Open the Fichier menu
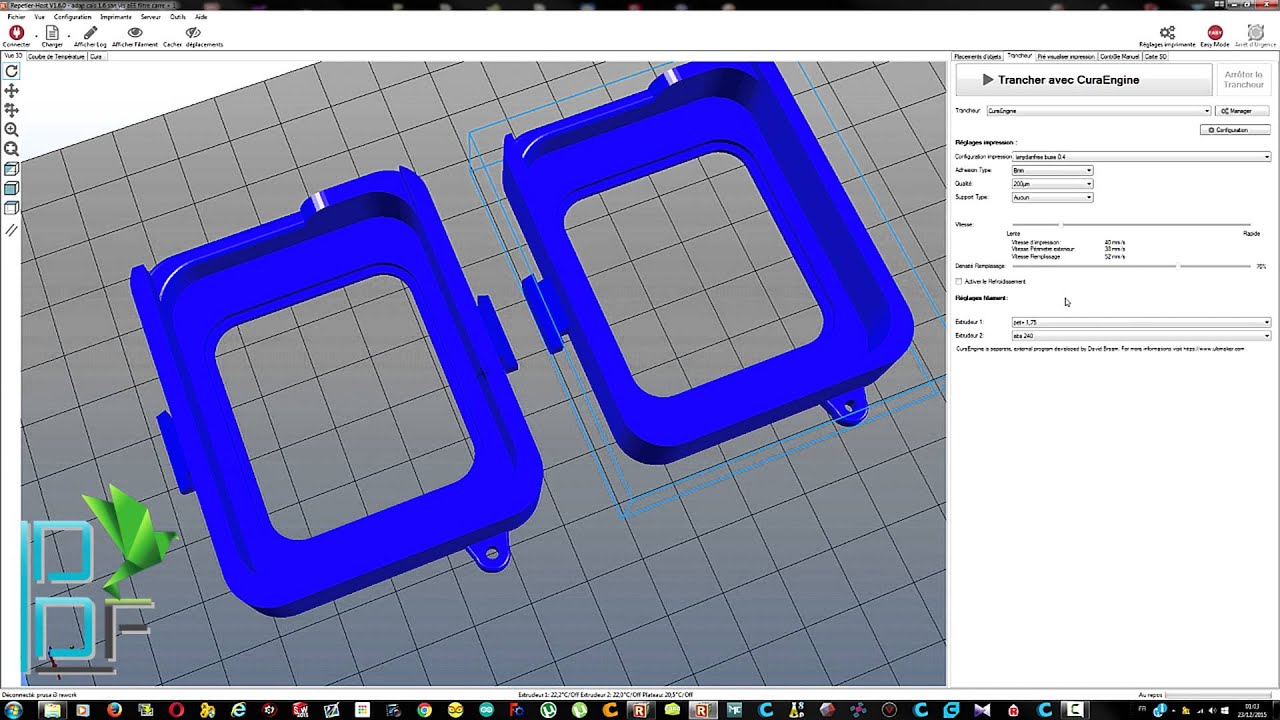 [x=16, y=17]
